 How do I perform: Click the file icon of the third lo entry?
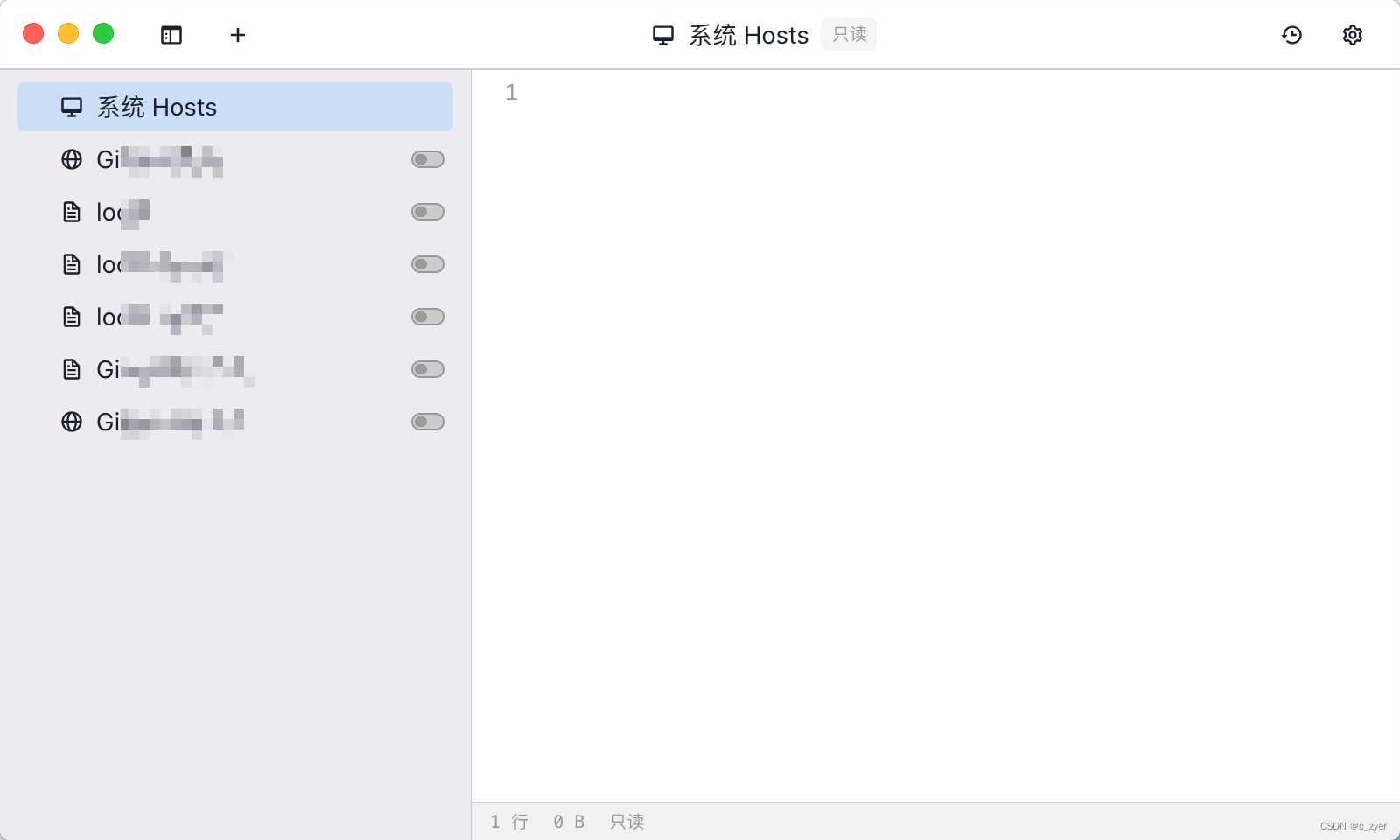tap(72, 317)
